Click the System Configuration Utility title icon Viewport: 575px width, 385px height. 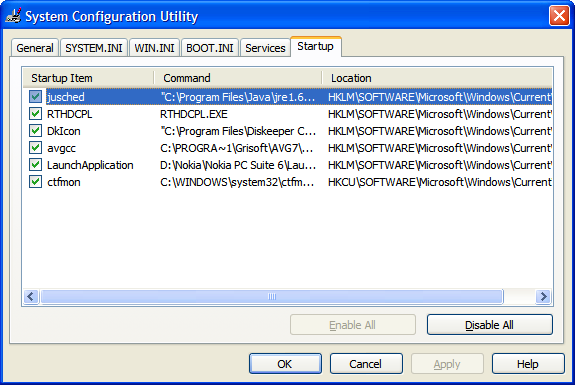[x=13, y=16]
